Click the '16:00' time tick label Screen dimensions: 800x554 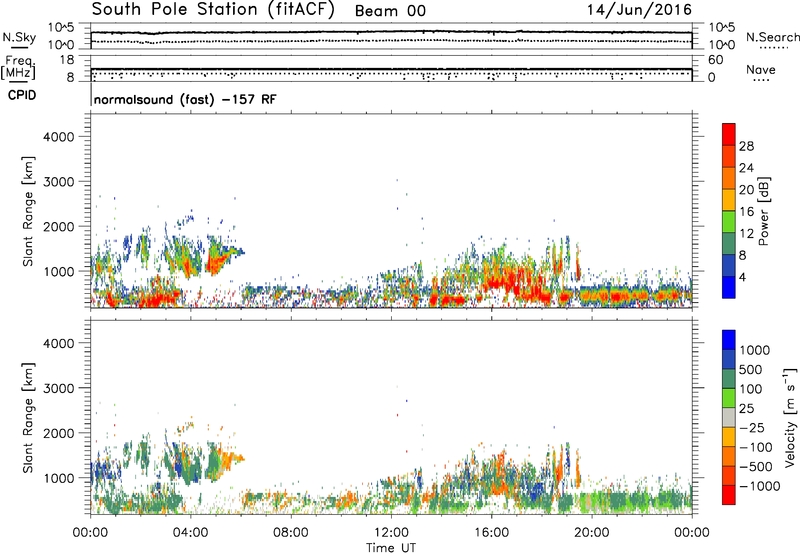(x=491, y=533)
